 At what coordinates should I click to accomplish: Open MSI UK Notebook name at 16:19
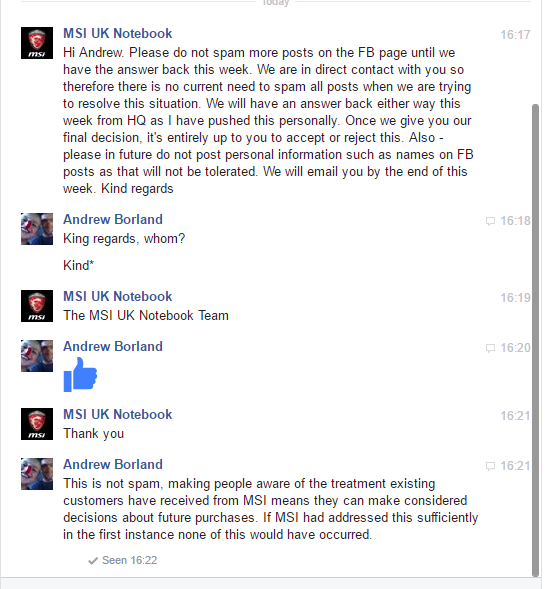118,296
